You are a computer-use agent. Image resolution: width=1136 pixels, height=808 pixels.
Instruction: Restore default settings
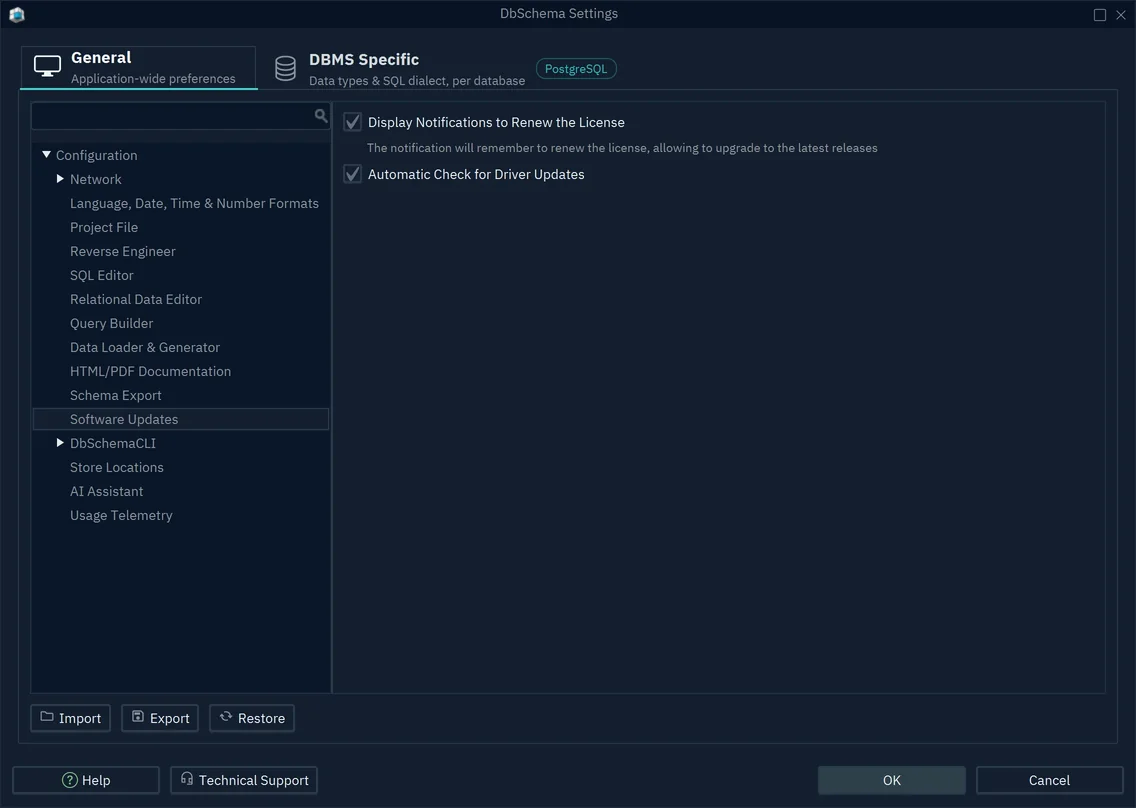[x=252, y=718]
